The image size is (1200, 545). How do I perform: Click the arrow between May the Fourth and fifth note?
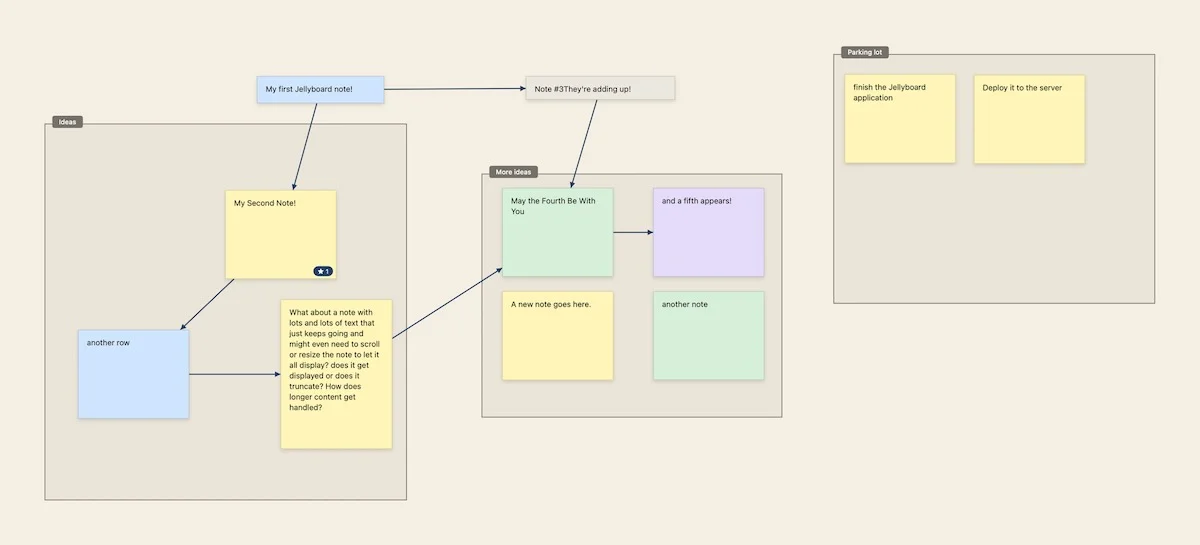[633, 232]
